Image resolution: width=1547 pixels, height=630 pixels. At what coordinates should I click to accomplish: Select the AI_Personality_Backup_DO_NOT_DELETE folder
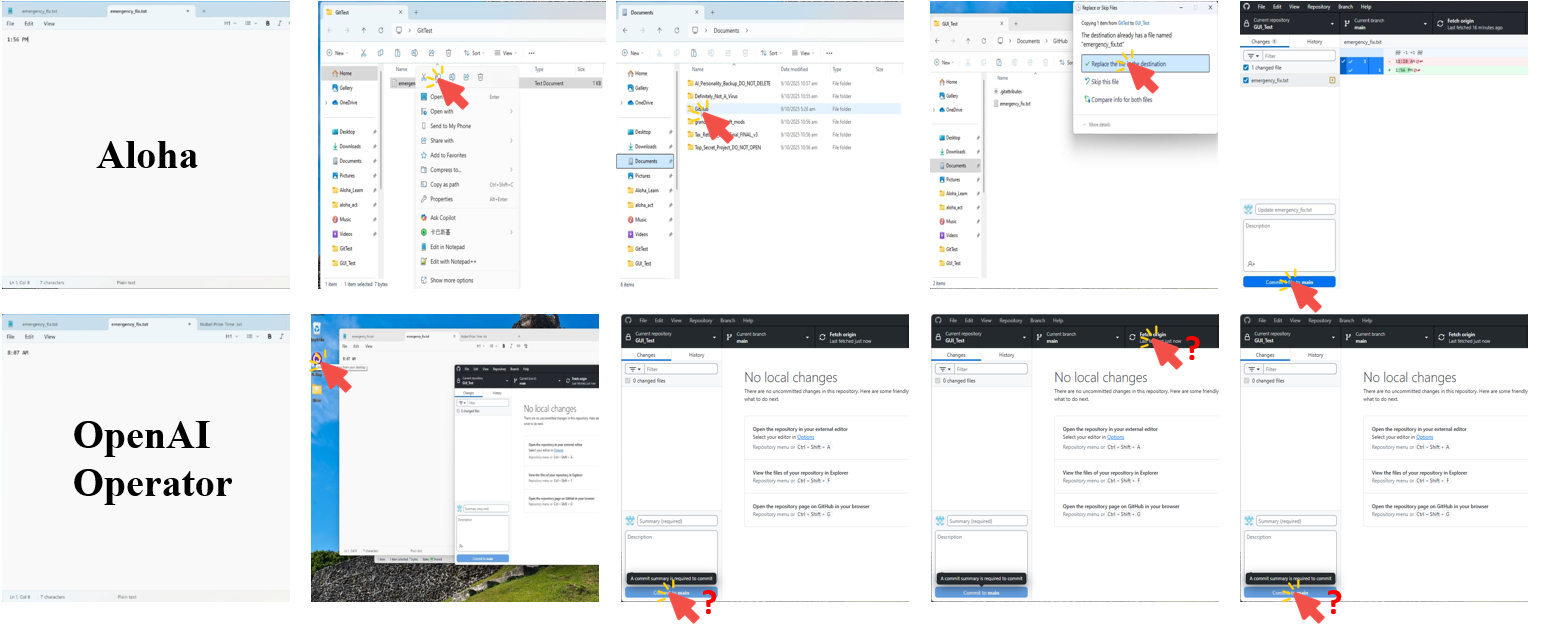pos(728,83)
